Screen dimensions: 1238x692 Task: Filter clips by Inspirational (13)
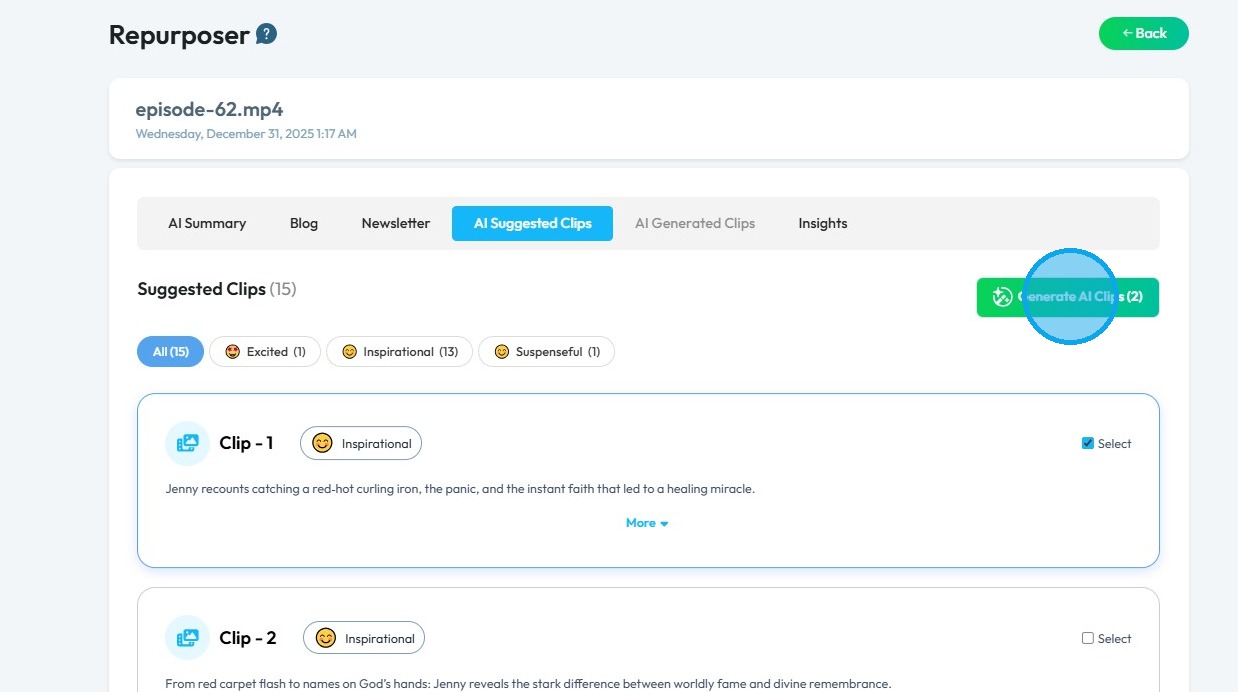click(x=399, y=352)
